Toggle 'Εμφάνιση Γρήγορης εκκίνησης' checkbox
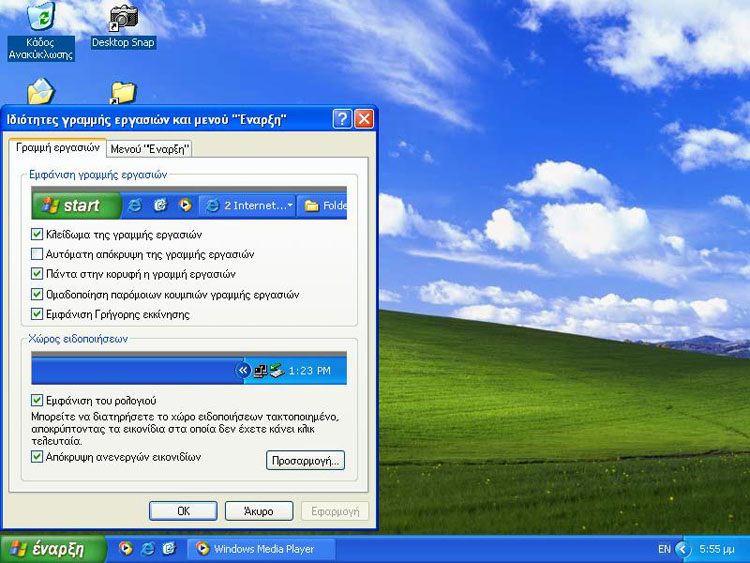 (x=37, y=314)
